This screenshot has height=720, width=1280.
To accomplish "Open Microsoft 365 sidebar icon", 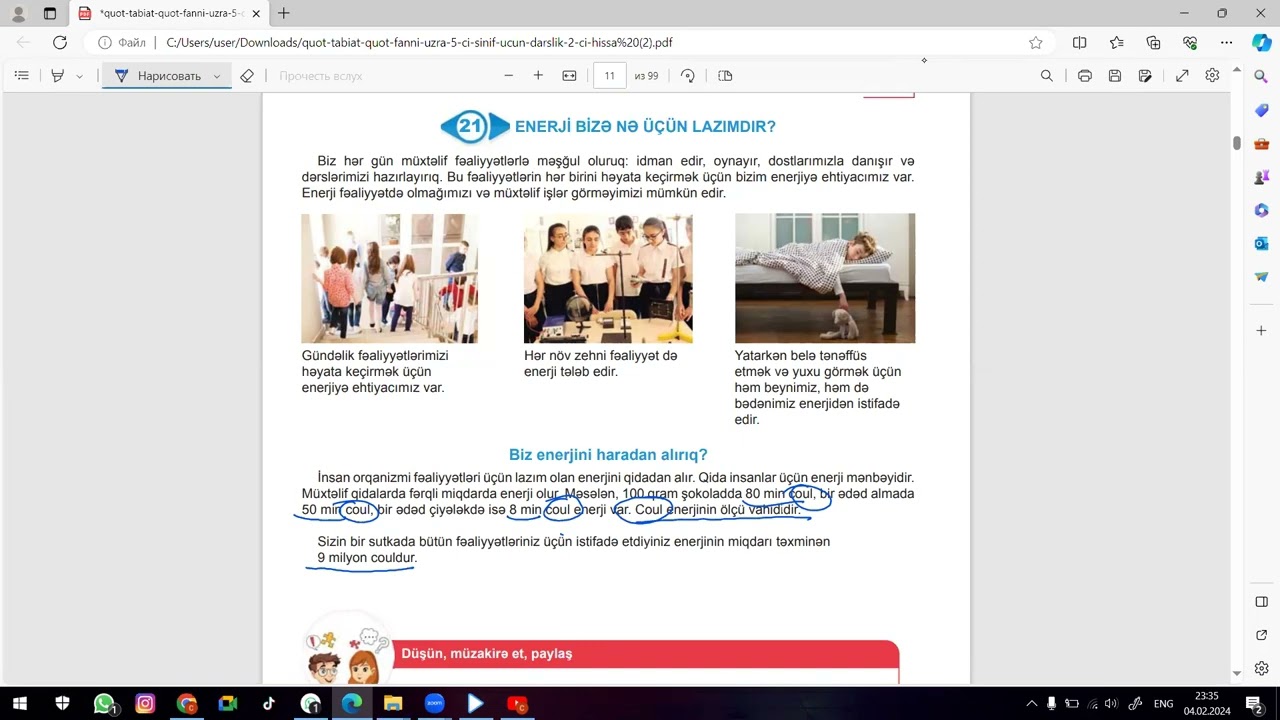I will pyautogui.click(x=1261, y=210).
